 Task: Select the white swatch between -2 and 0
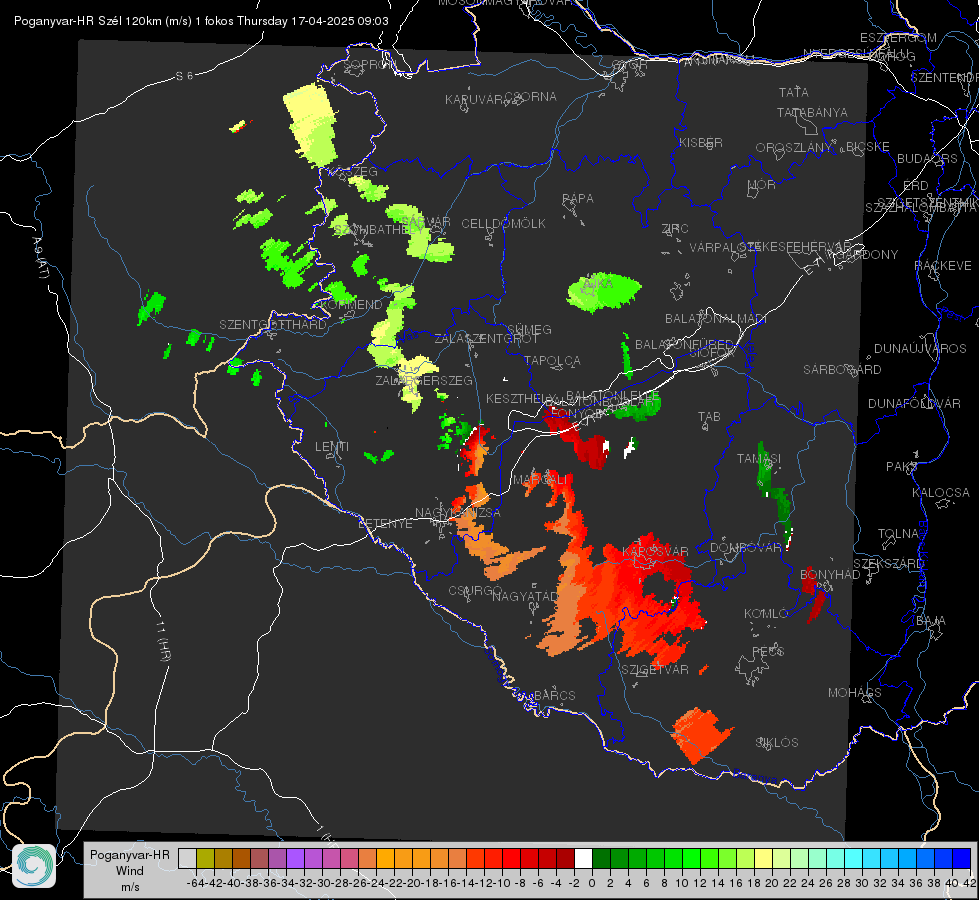[x=583, y=858]
